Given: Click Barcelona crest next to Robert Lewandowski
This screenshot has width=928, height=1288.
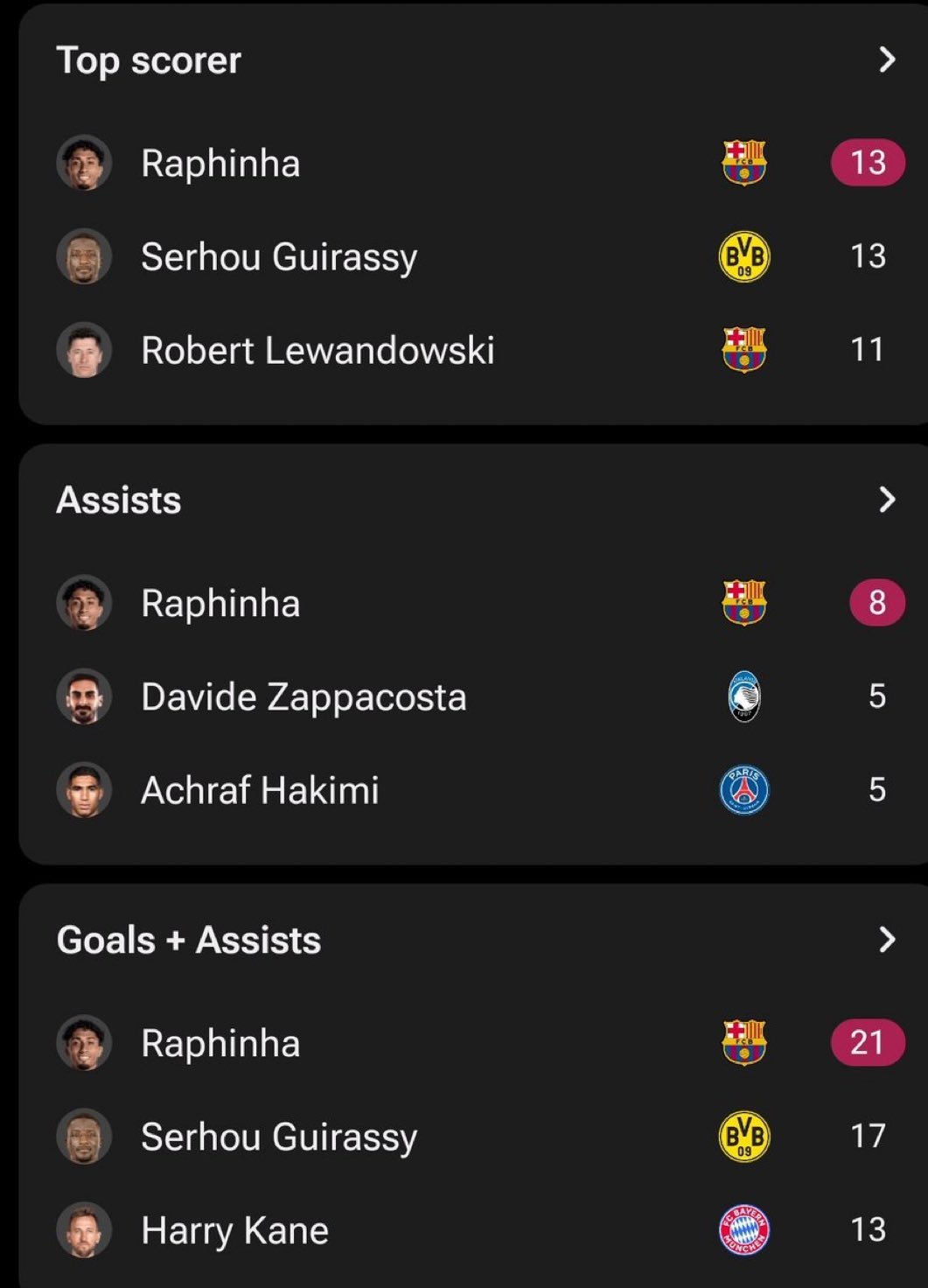Looking at the screenshot, I should (x=744, y=350).
